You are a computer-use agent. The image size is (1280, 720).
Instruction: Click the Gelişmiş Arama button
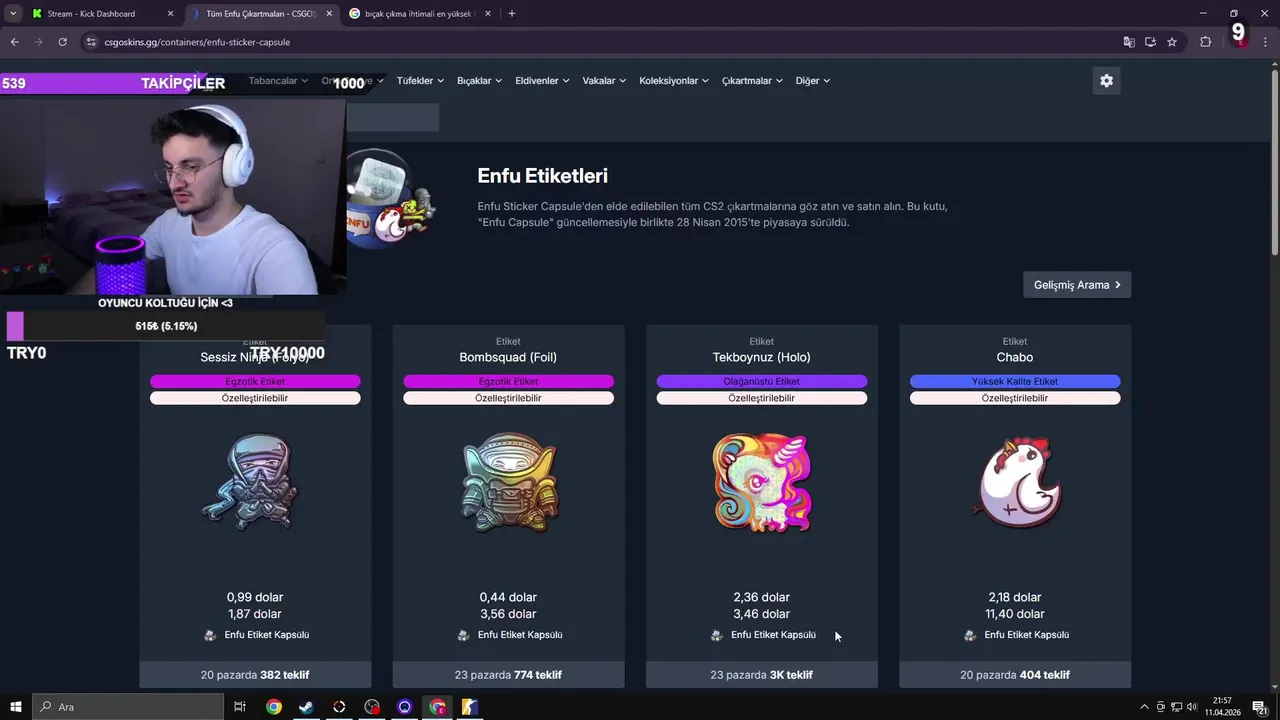tap(1077, 285)
